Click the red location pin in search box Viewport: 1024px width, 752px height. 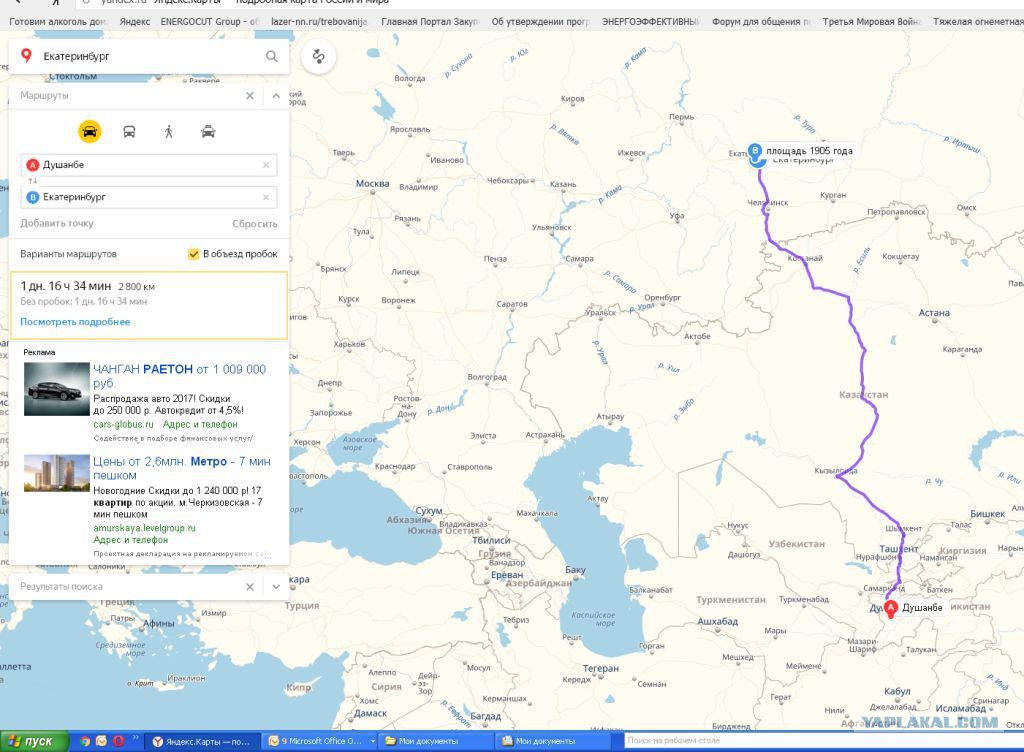point(26,55)
